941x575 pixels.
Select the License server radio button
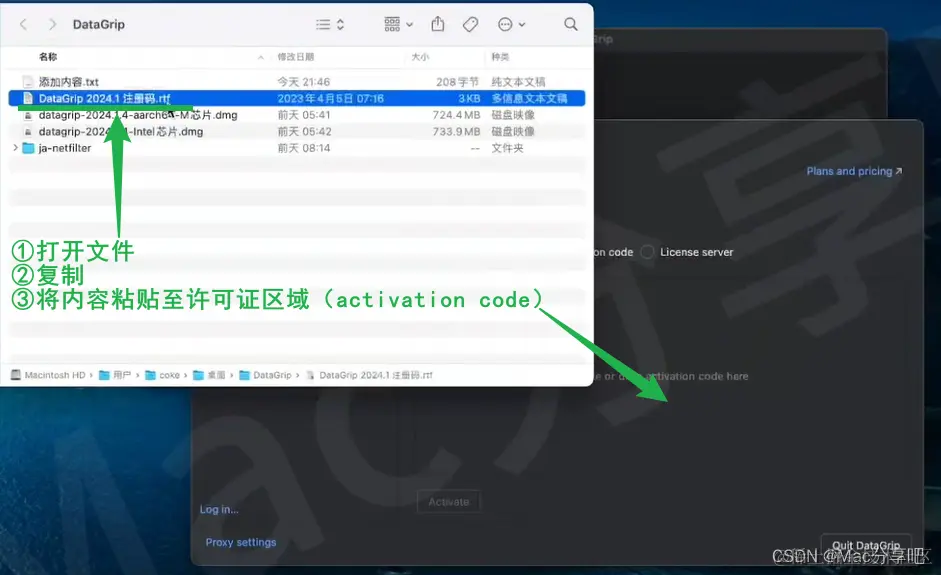click(x=647, y=252)
